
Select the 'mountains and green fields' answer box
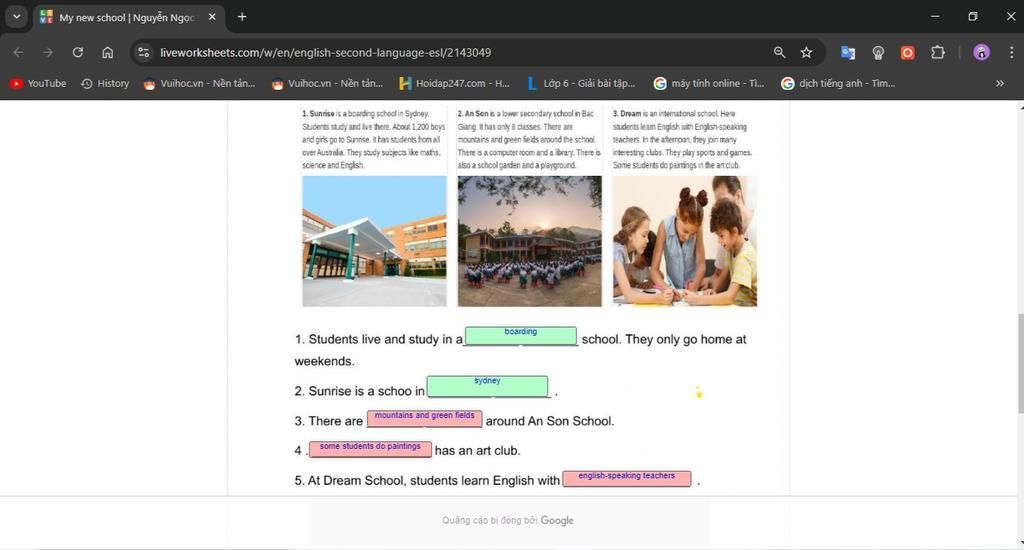[424, 418]
